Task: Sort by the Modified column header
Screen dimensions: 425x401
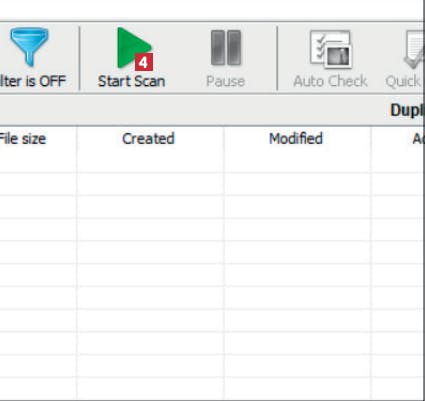Action: pos(296,139)
